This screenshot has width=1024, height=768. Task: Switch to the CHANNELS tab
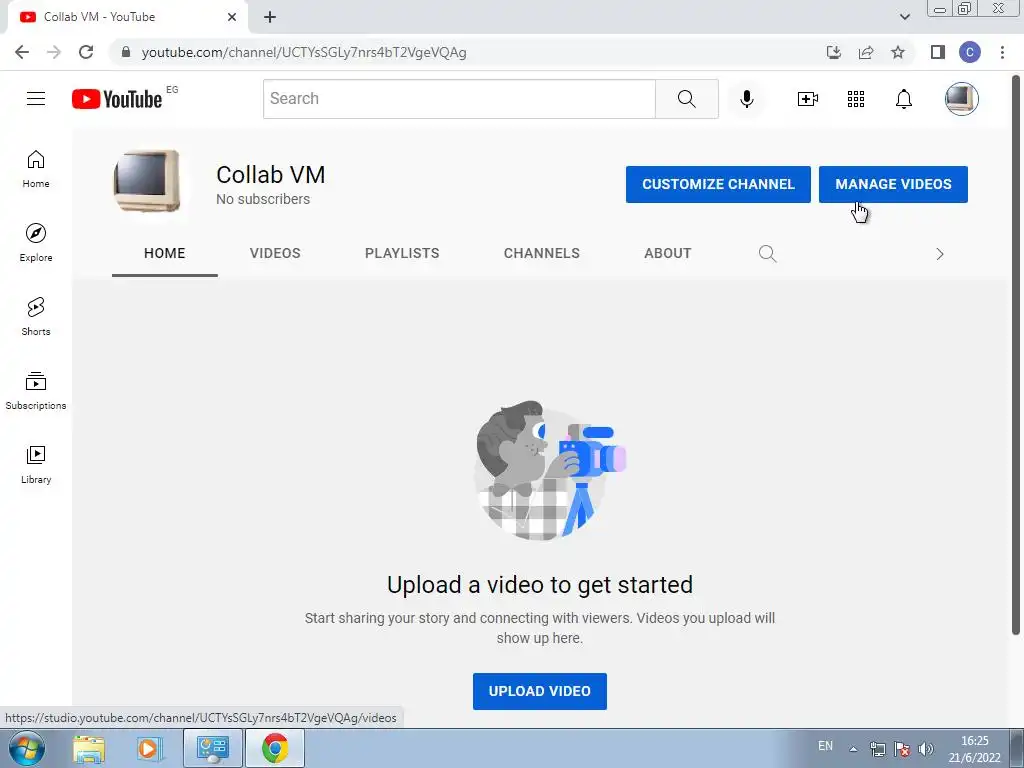coord(541,253)
